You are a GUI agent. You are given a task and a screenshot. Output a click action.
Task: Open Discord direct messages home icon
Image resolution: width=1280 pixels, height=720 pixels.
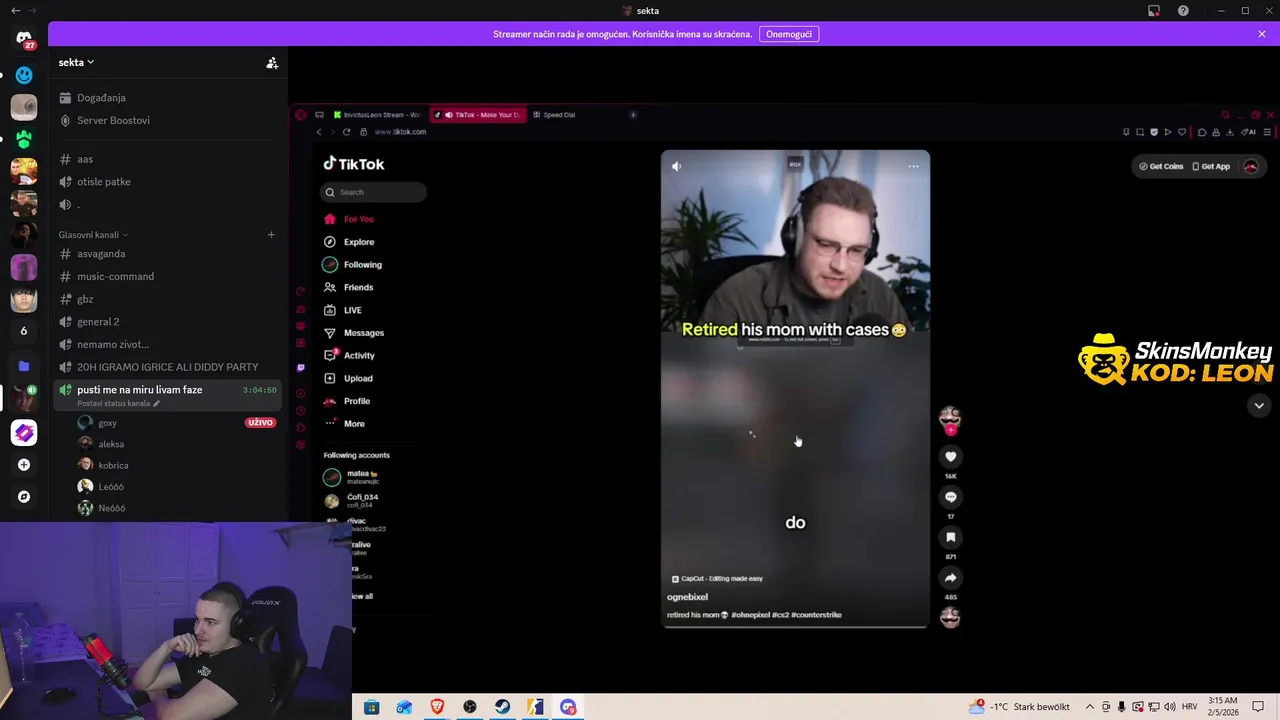coord(24,38)
